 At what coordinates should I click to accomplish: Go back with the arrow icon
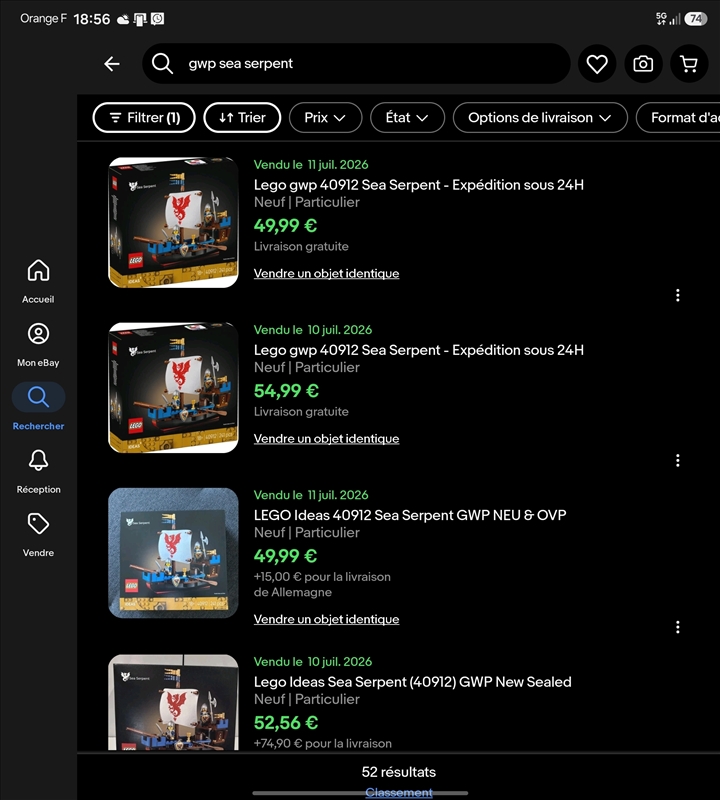(112, 64)
